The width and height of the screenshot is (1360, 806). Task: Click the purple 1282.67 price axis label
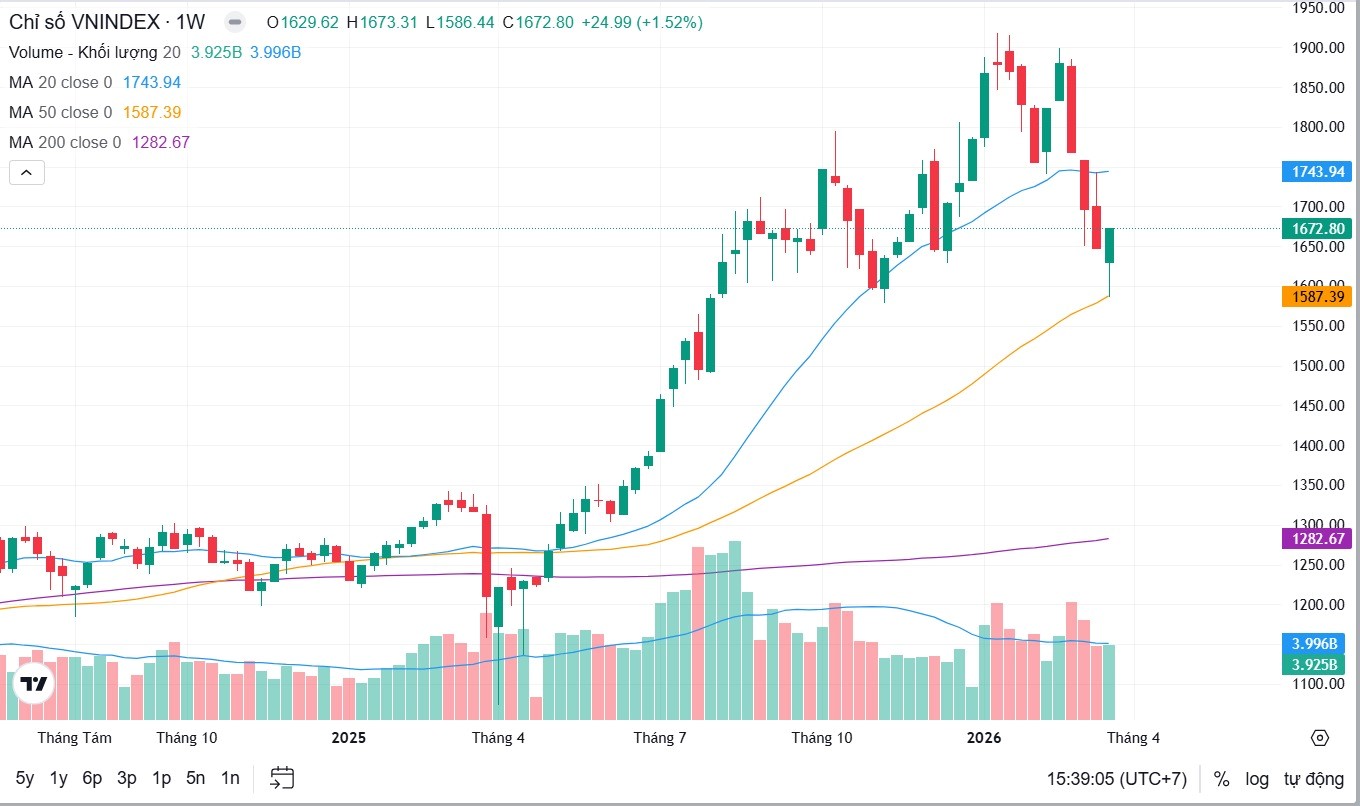(1316, 539)
